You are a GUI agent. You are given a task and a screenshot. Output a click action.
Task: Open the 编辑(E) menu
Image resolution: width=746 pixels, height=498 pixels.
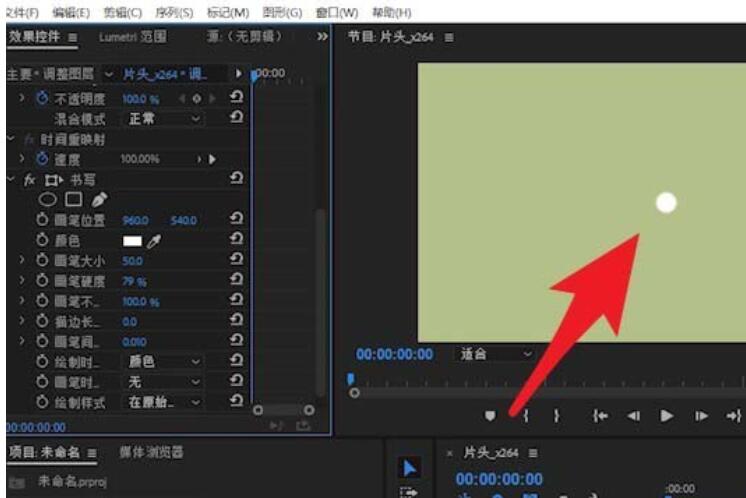[x=71, y=12]
